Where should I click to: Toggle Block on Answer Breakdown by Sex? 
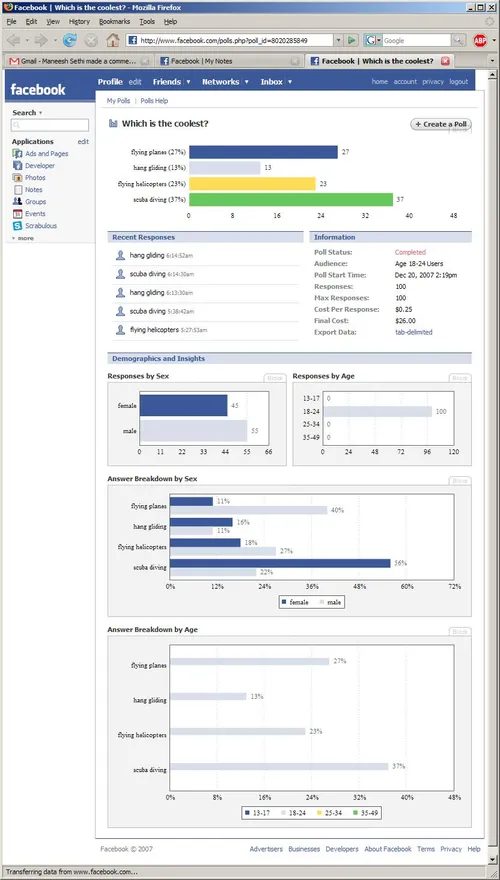pos(460,481)
